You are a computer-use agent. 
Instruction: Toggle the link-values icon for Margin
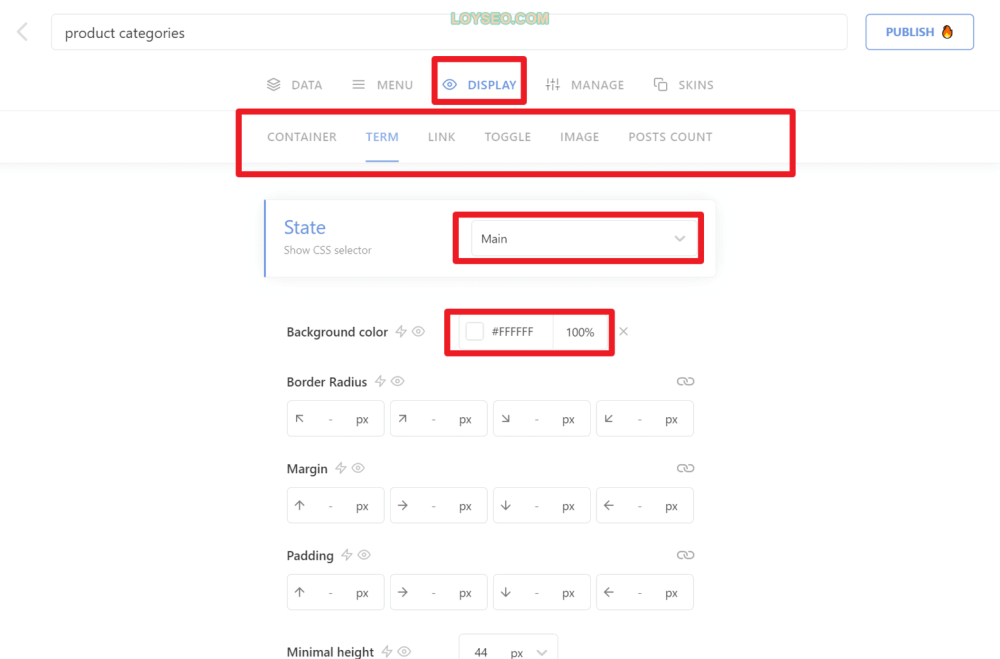pos(686,468)
